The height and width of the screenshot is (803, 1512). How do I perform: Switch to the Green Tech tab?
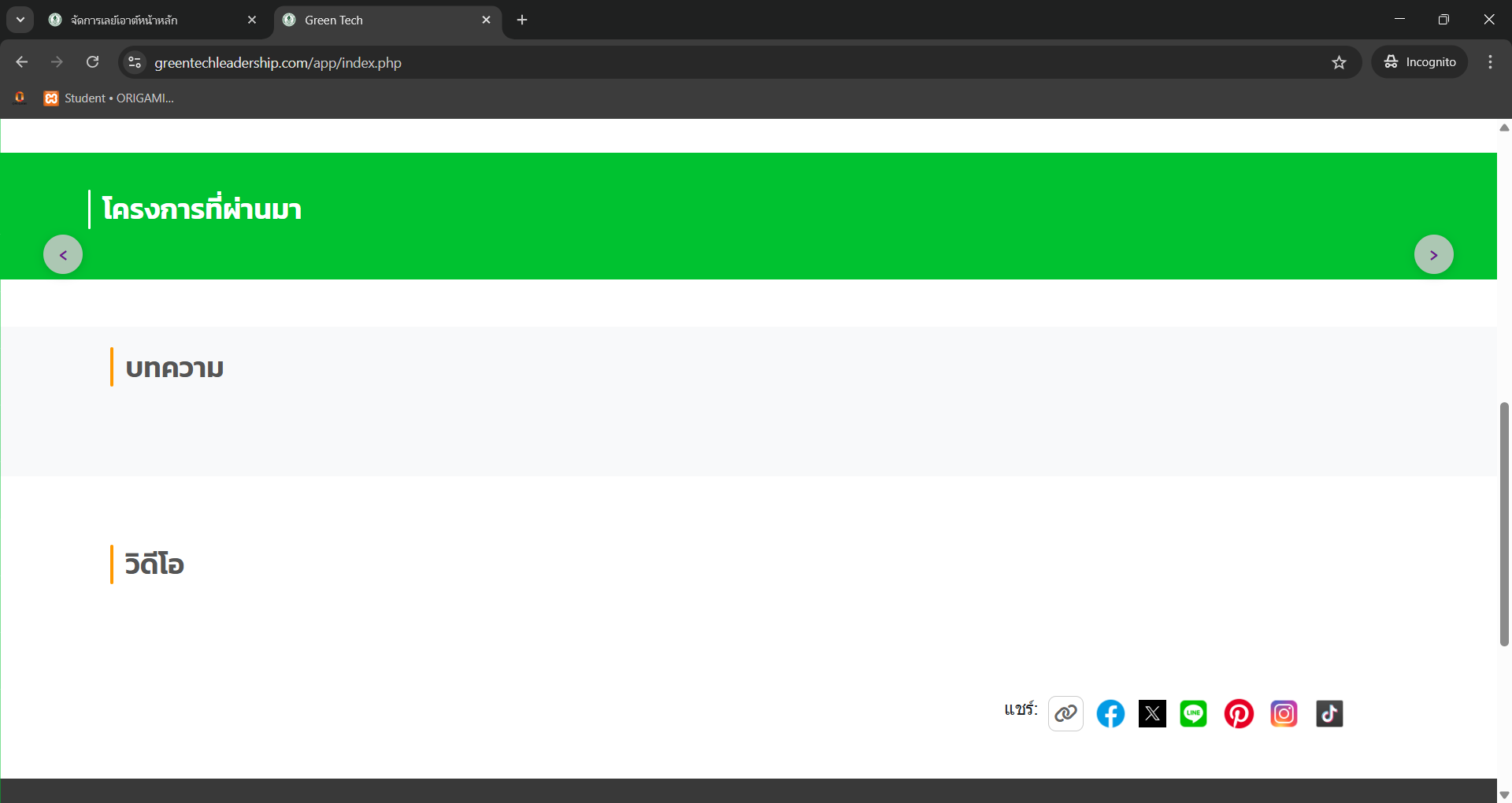(x=378, y=20)
